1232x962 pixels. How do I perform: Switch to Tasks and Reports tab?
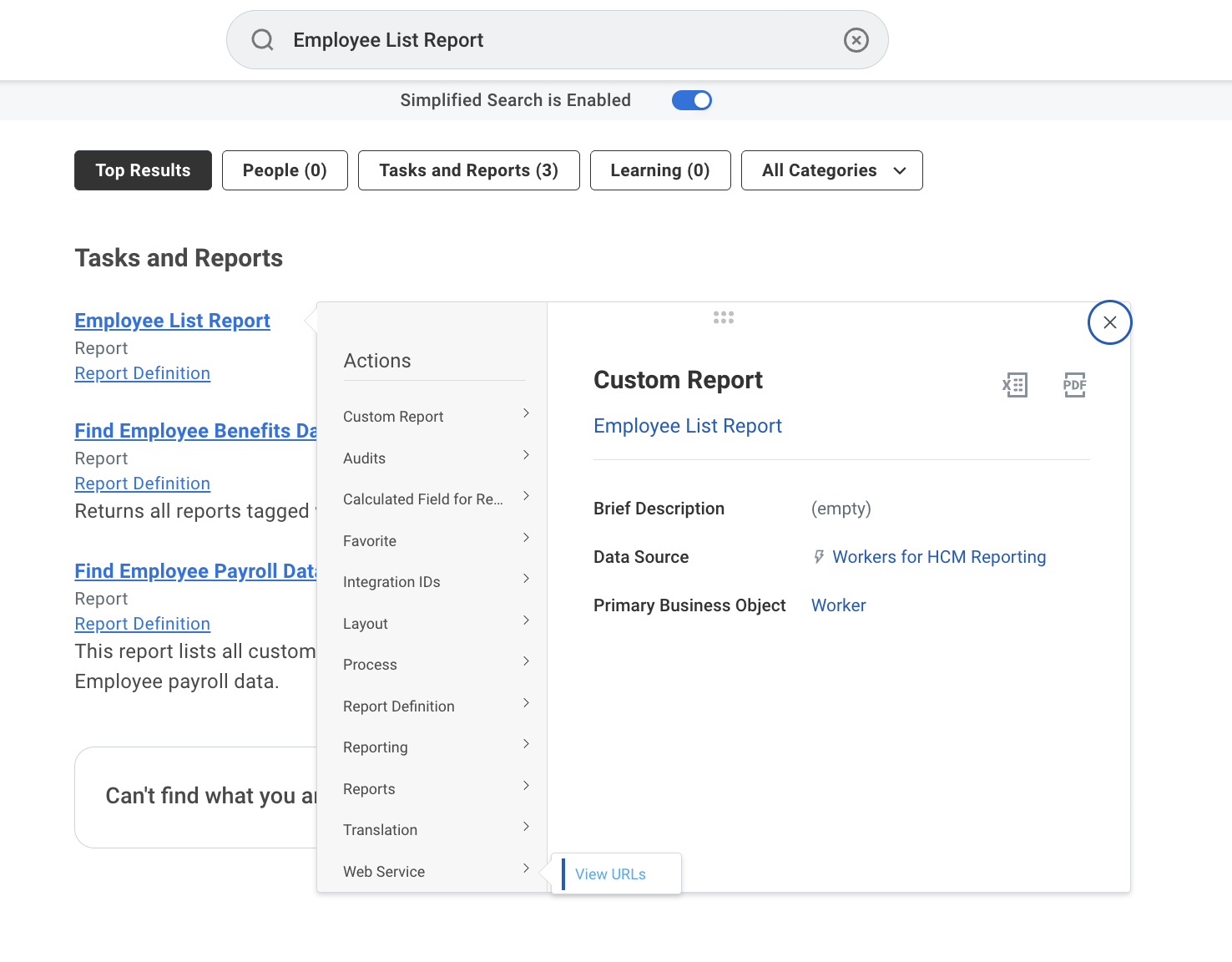[x=468, y=170]
